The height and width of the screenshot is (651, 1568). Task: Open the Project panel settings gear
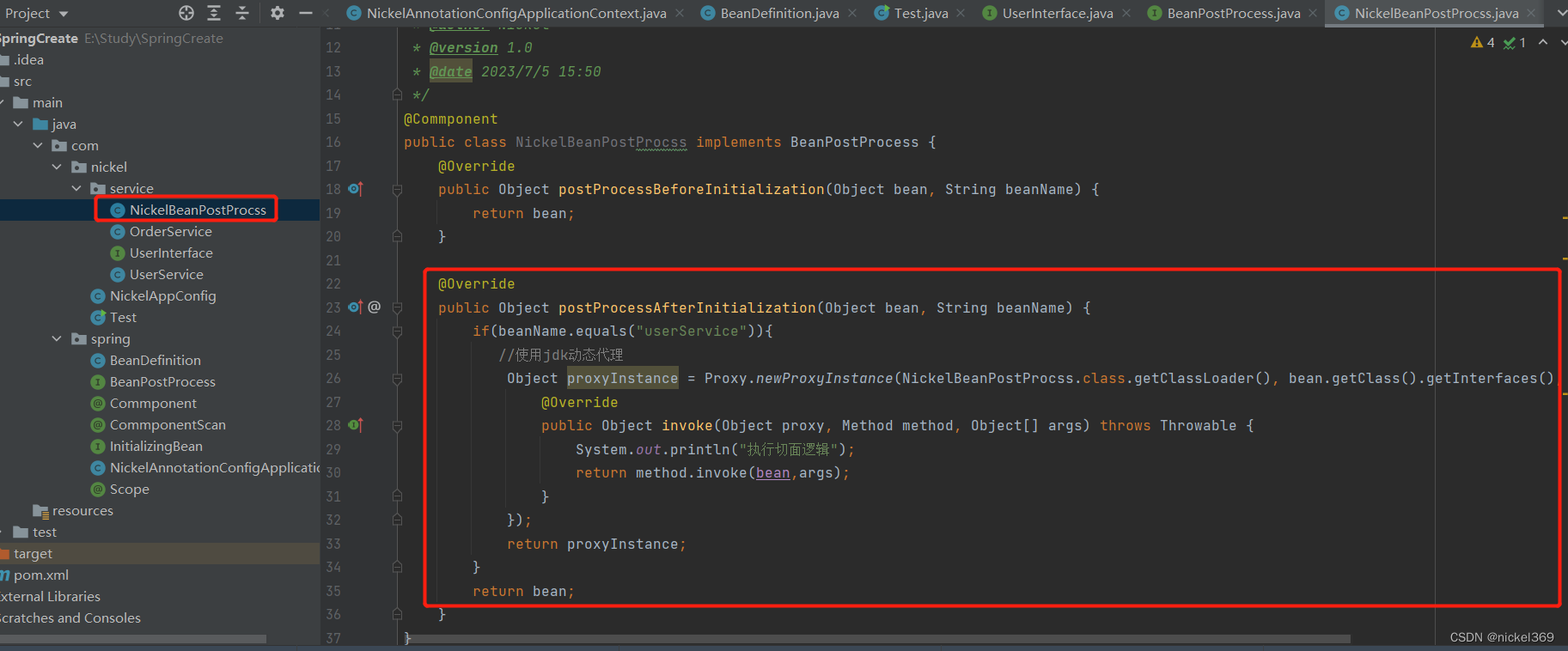click(277, 13)
